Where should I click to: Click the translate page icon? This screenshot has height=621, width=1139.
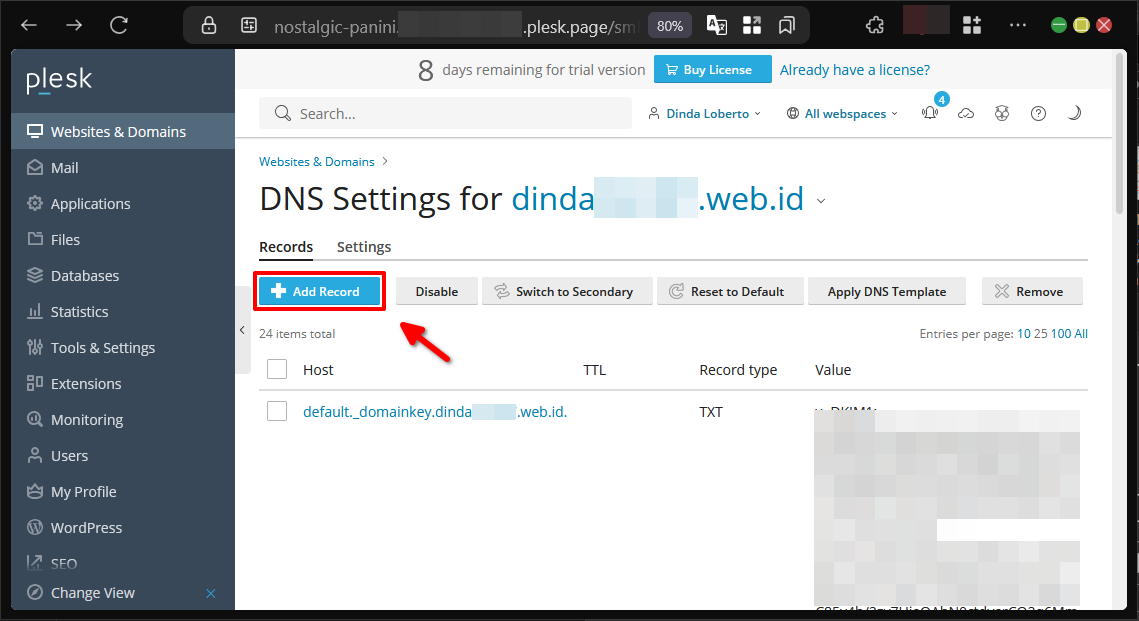tap(716, 25)
